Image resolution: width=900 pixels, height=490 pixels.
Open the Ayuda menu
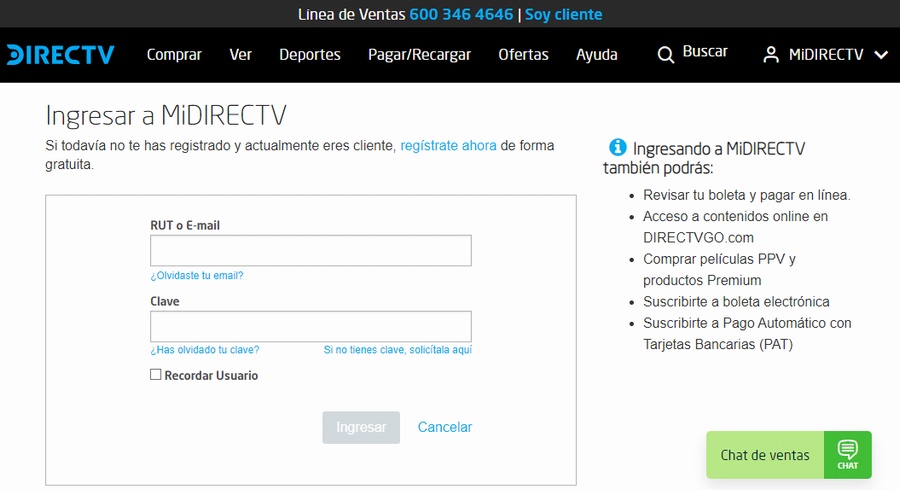click(597, 55)
